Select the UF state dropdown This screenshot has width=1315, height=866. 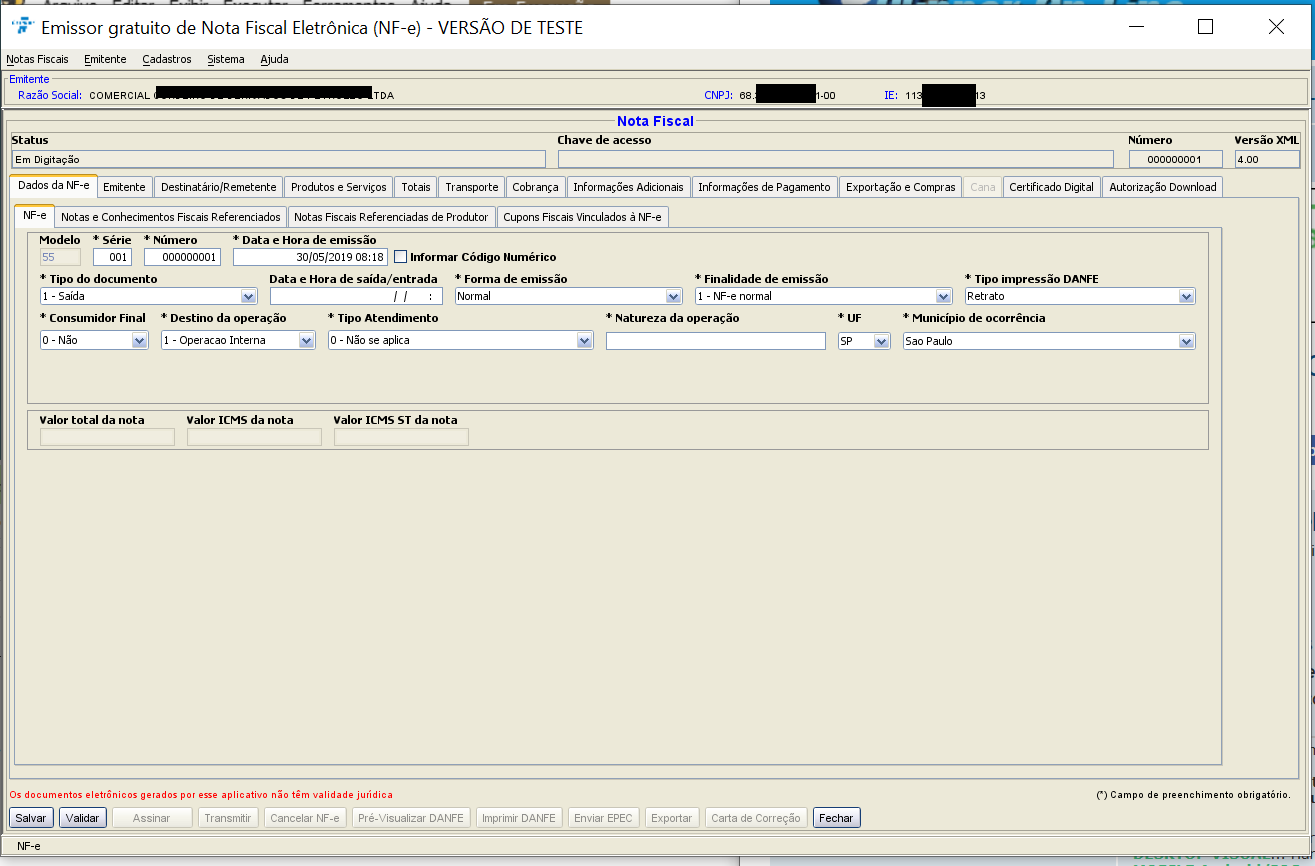click(881, 341)
